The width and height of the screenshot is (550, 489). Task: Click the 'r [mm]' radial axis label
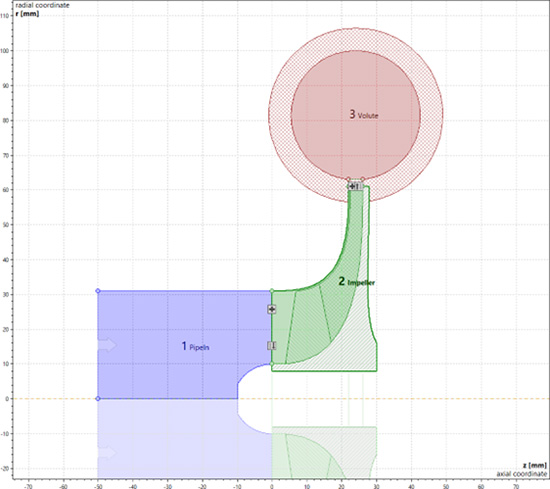27,14
